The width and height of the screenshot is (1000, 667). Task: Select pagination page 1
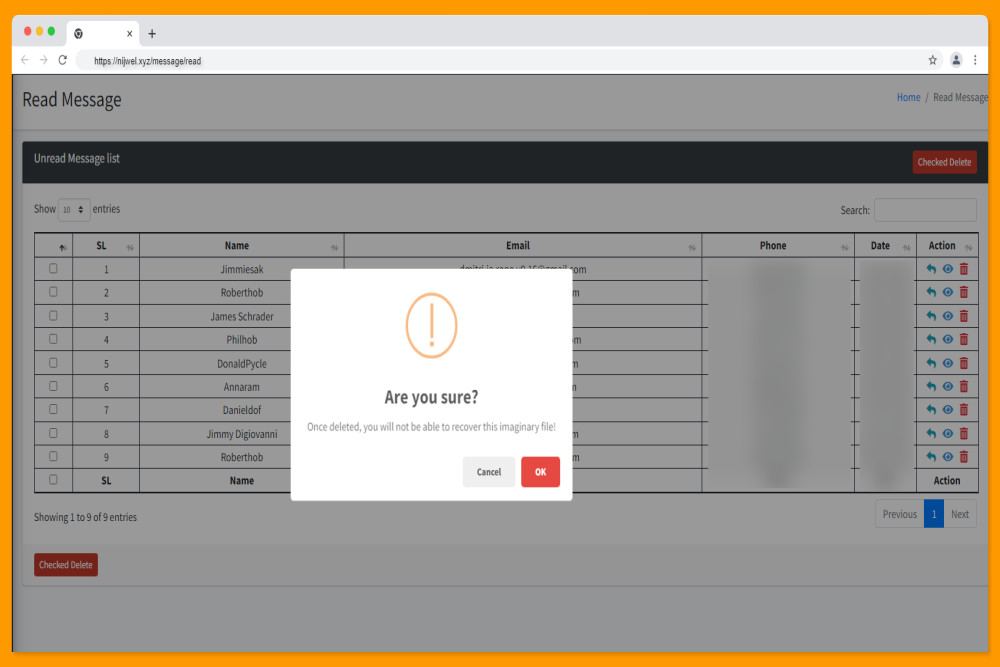click(x=934, y=514)
